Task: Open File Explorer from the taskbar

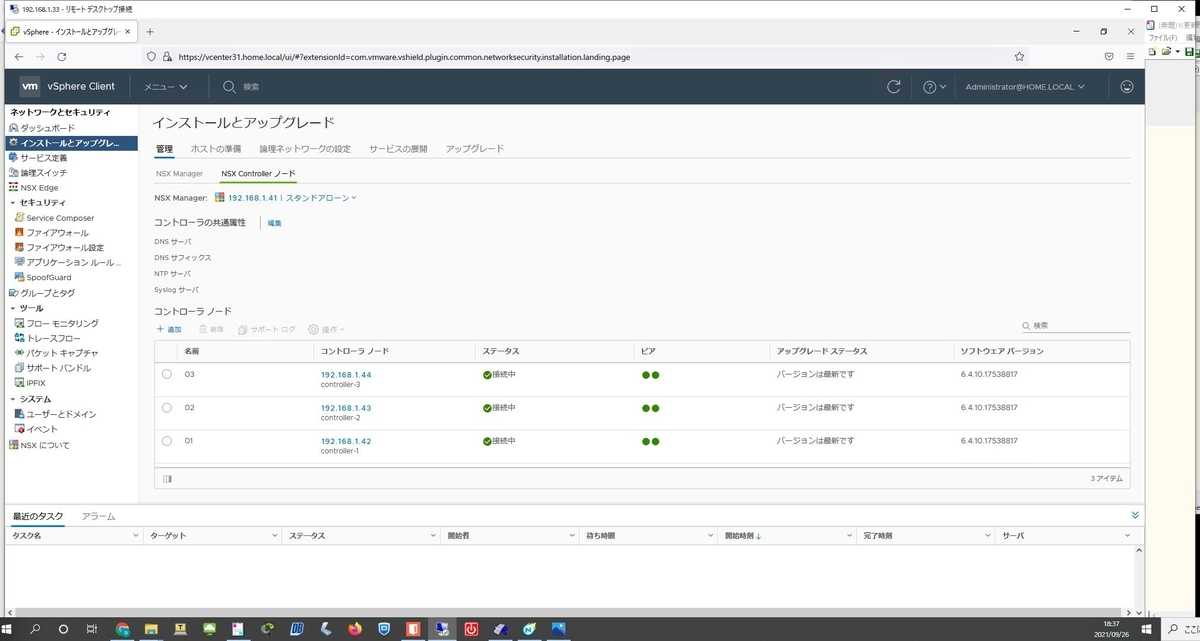Action: pos(152,629)
